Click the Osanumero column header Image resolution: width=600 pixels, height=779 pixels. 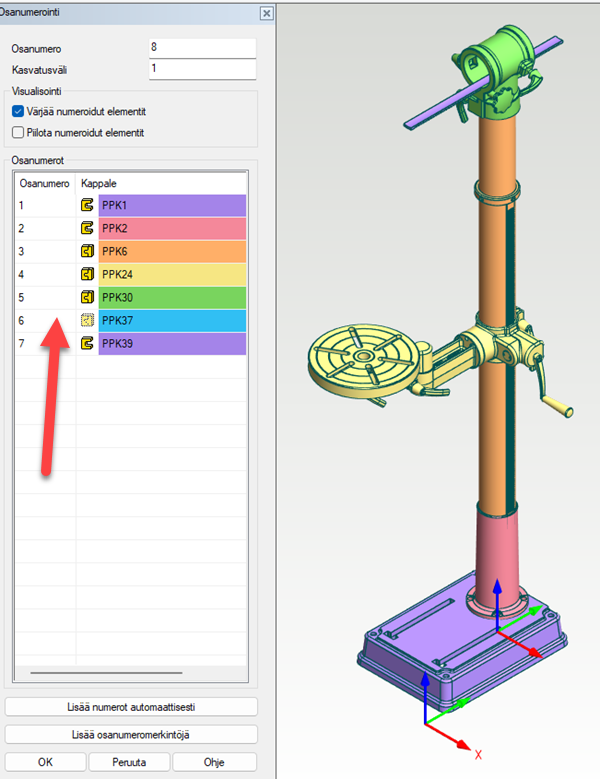point(44,184)
